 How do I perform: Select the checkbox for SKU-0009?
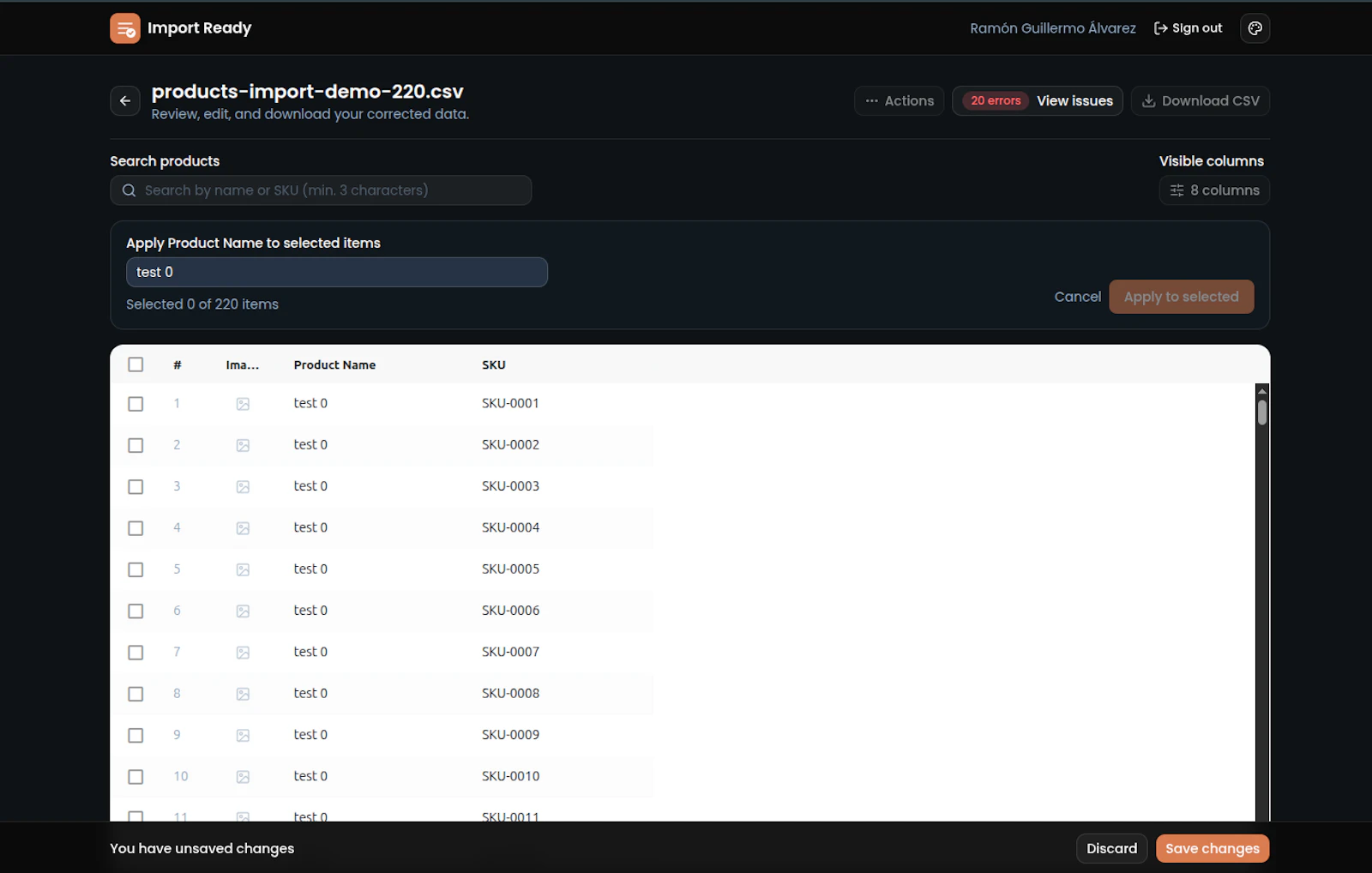pos(135,735)
